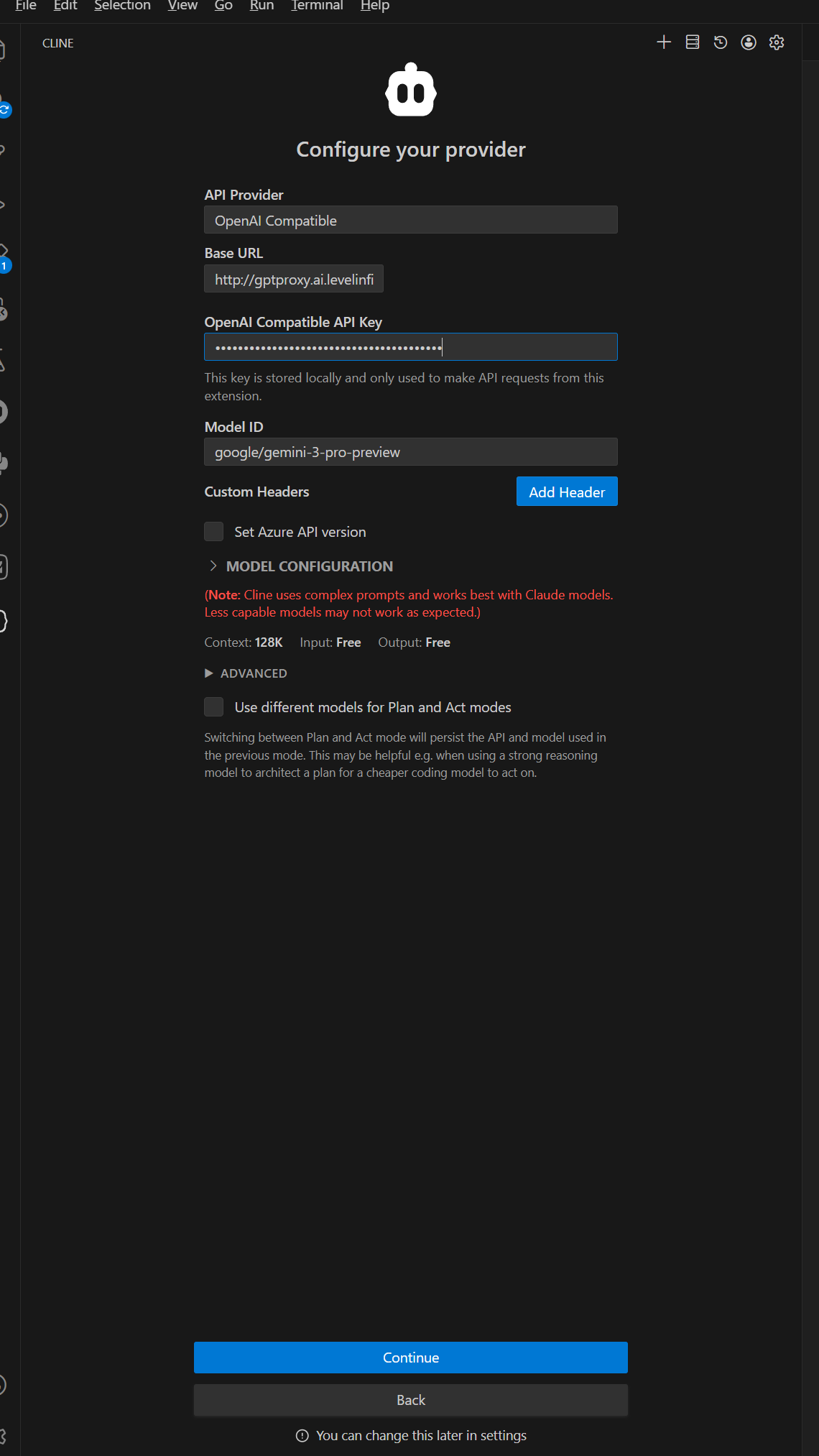Open the Help menu

tap(374, 6)
